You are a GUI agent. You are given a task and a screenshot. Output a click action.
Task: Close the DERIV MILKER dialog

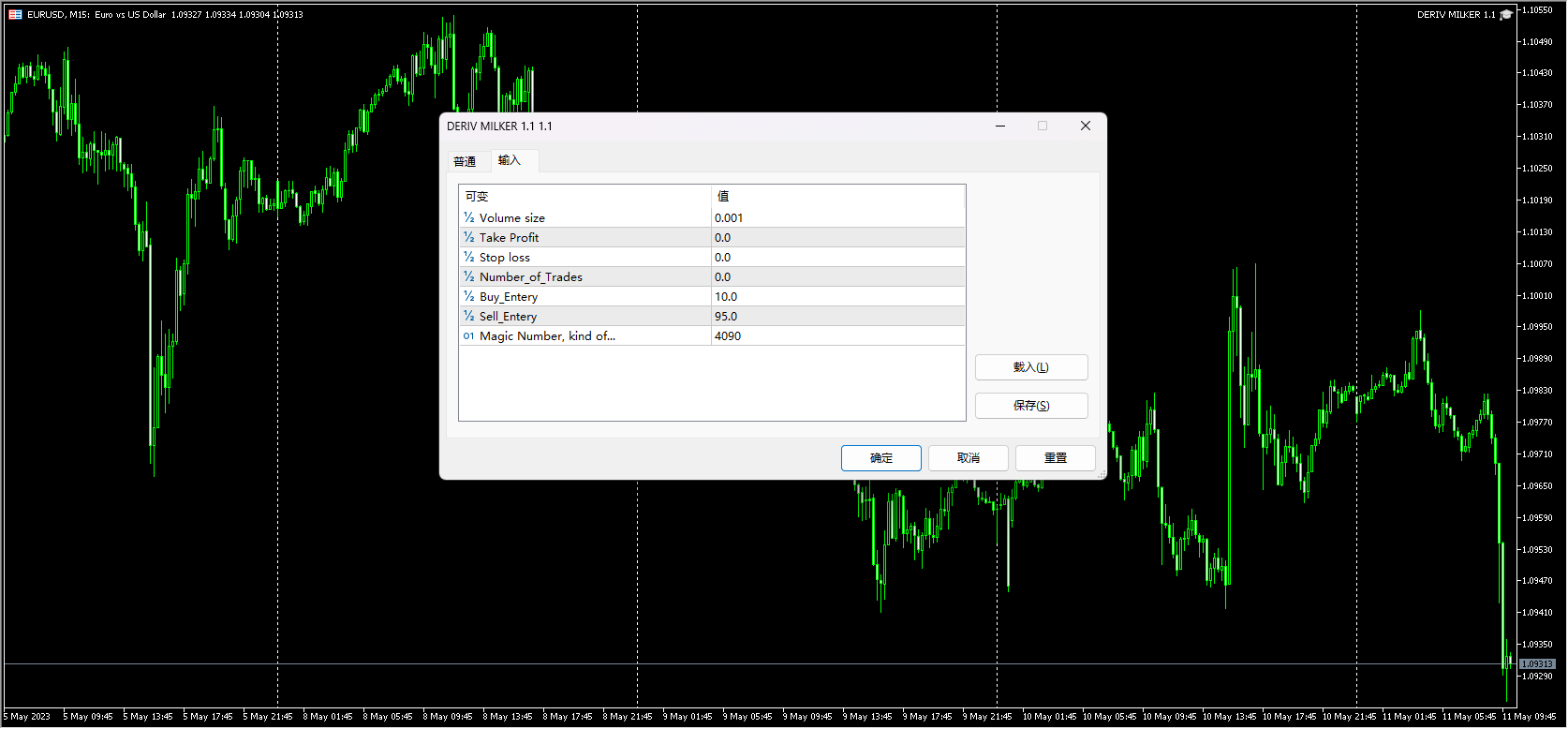[x=1086, y=126]
